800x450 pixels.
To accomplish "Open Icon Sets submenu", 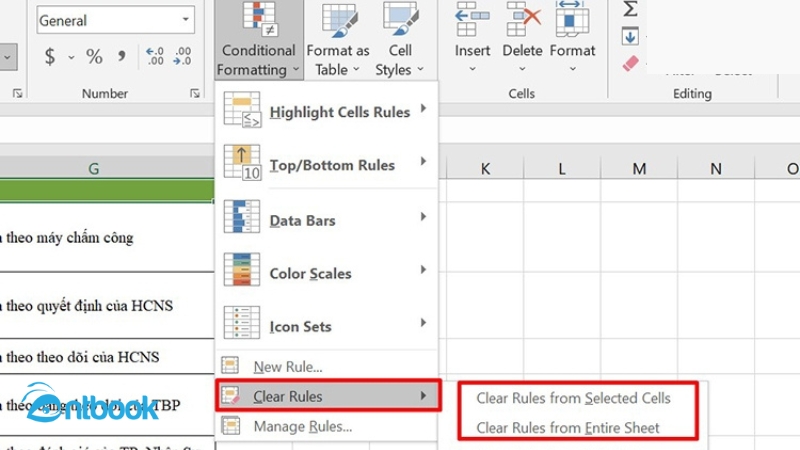I will (327, 324).
